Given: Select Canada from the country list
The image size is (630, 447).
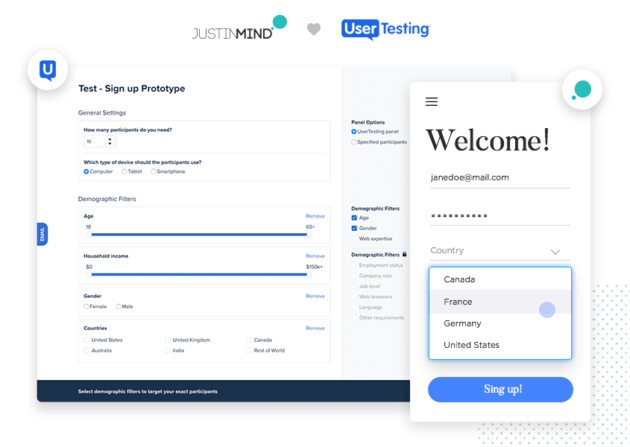Looking at the screenshot, I should (500, 279).
